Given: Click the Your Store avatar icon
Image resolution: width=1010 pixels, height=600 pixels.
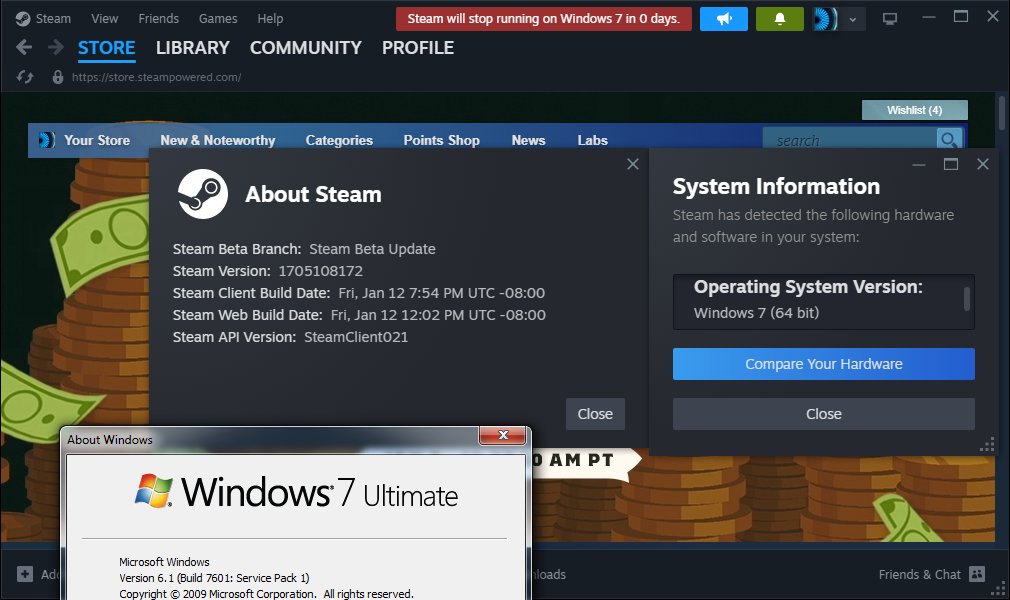Looking at the screenshot, I should [46, 140].
